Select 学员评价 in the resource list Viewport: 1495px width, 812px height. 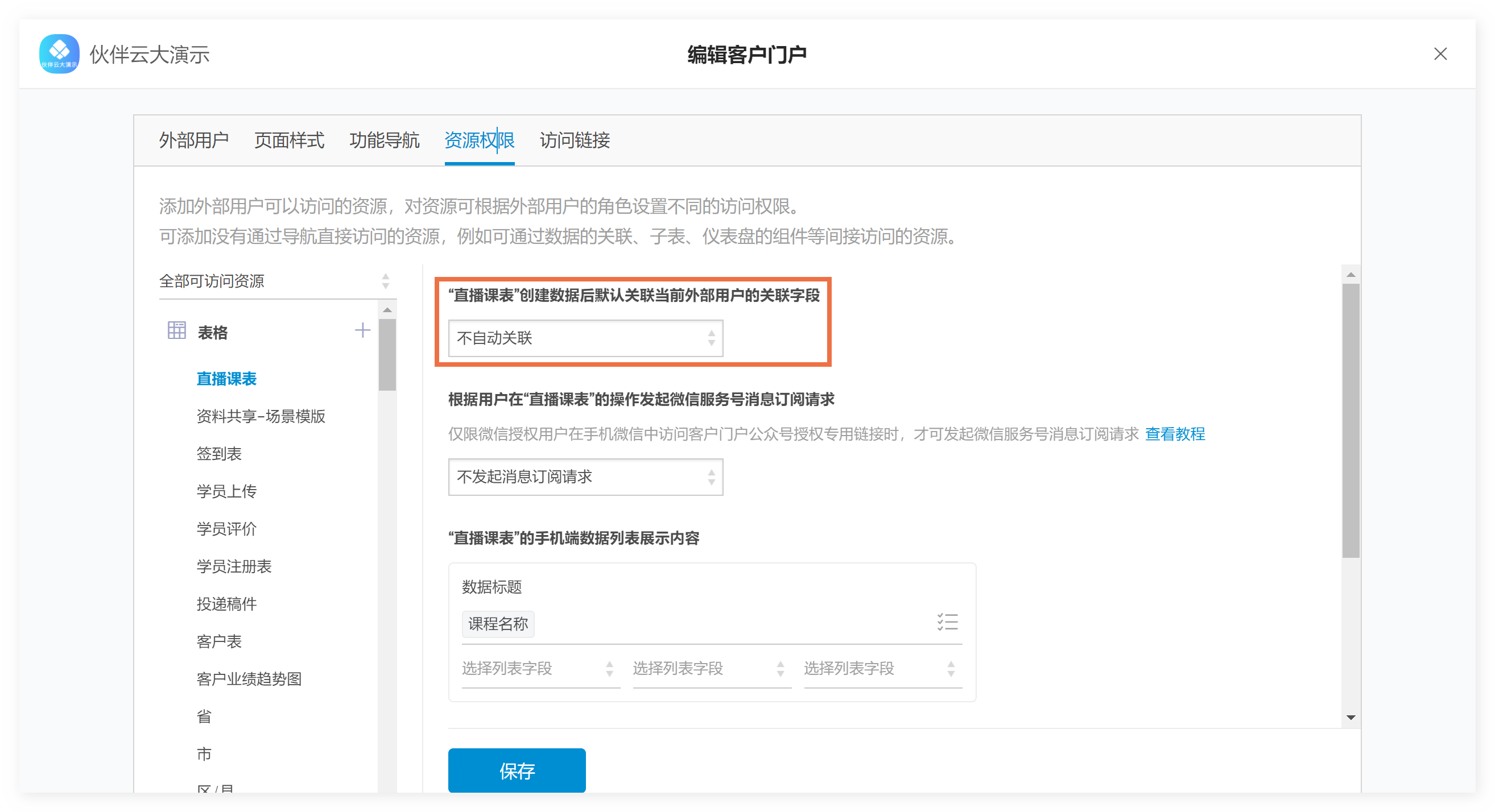tap(226, 529)
